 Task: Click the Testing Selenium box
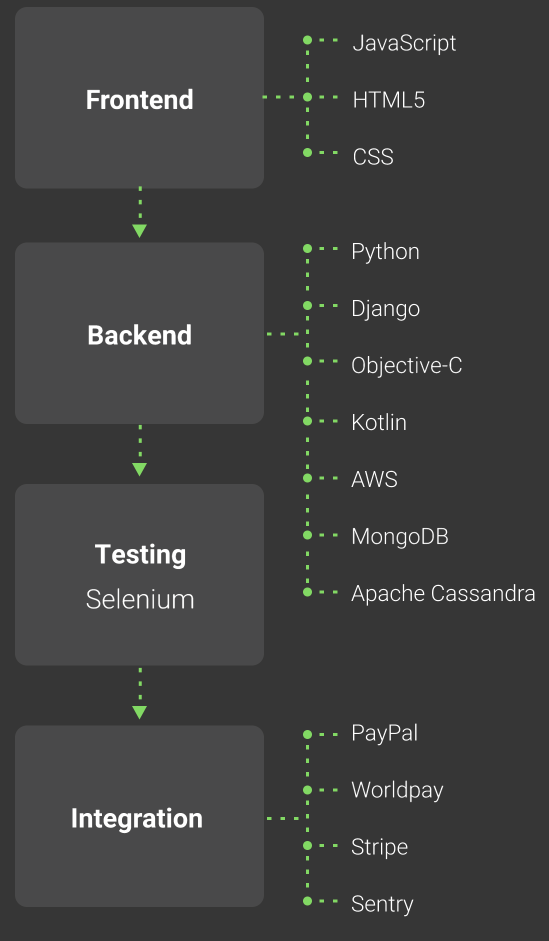139,574
